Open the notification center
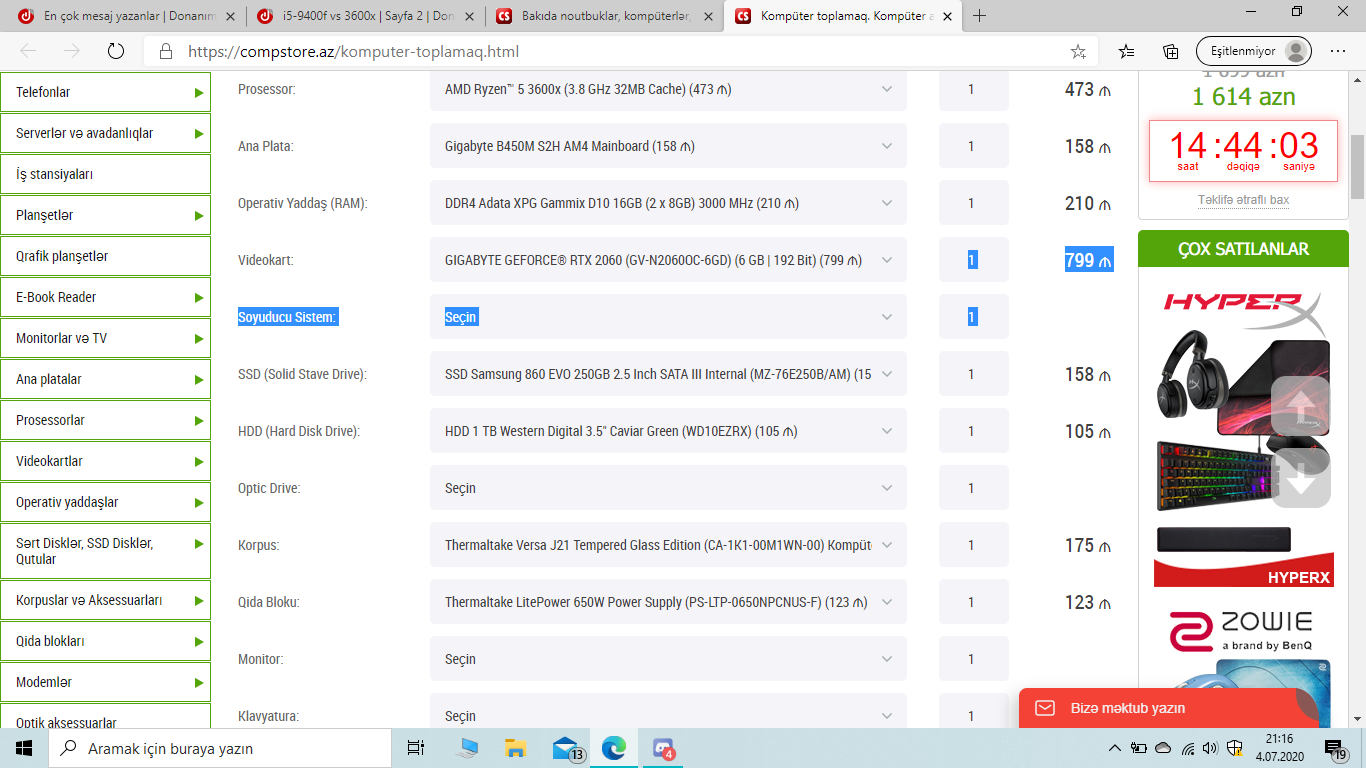1366x768 pixels. pos(1336,748)
